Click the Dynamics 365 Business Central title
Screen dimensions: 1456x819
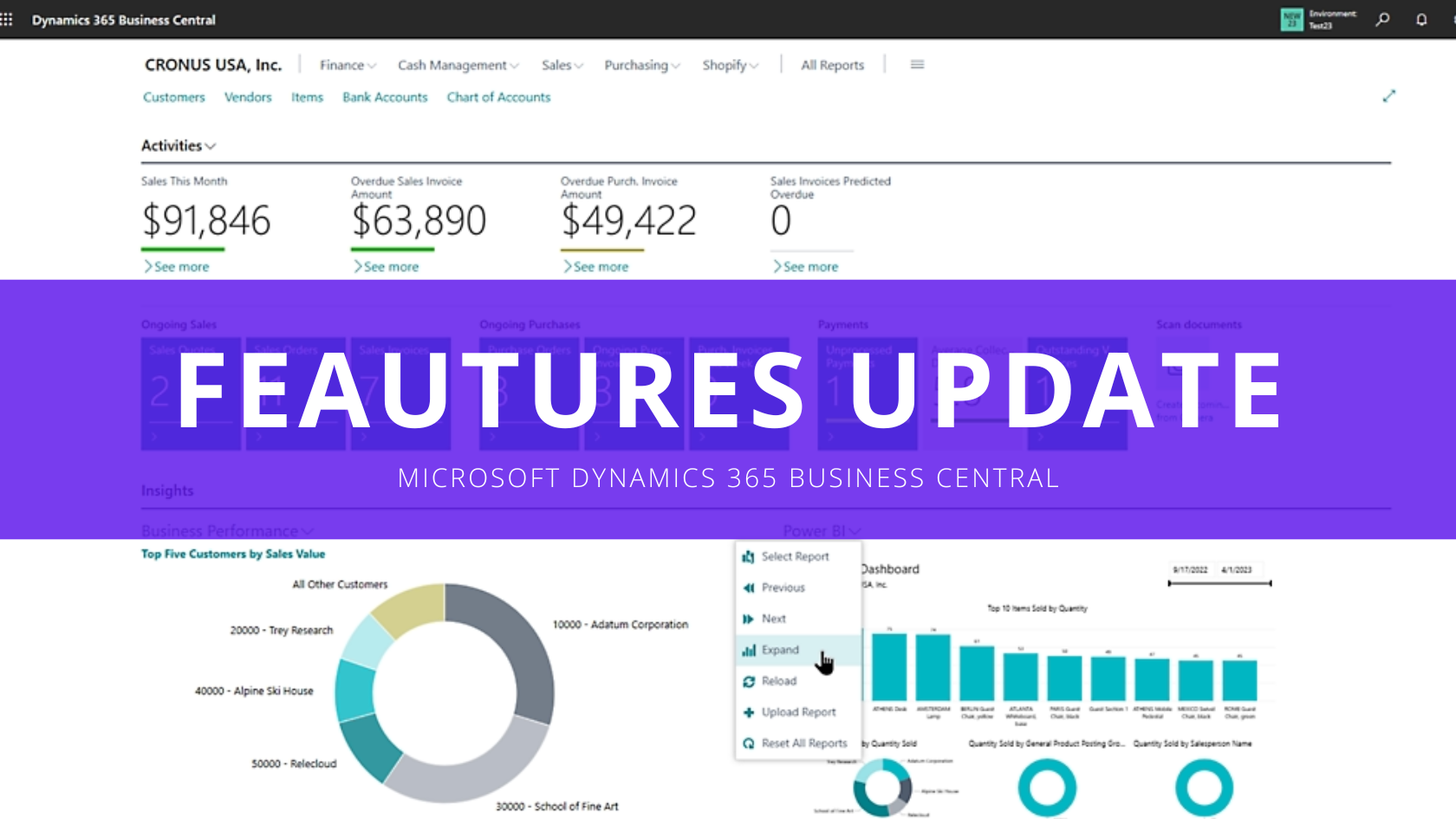click(x=124, y=20)
